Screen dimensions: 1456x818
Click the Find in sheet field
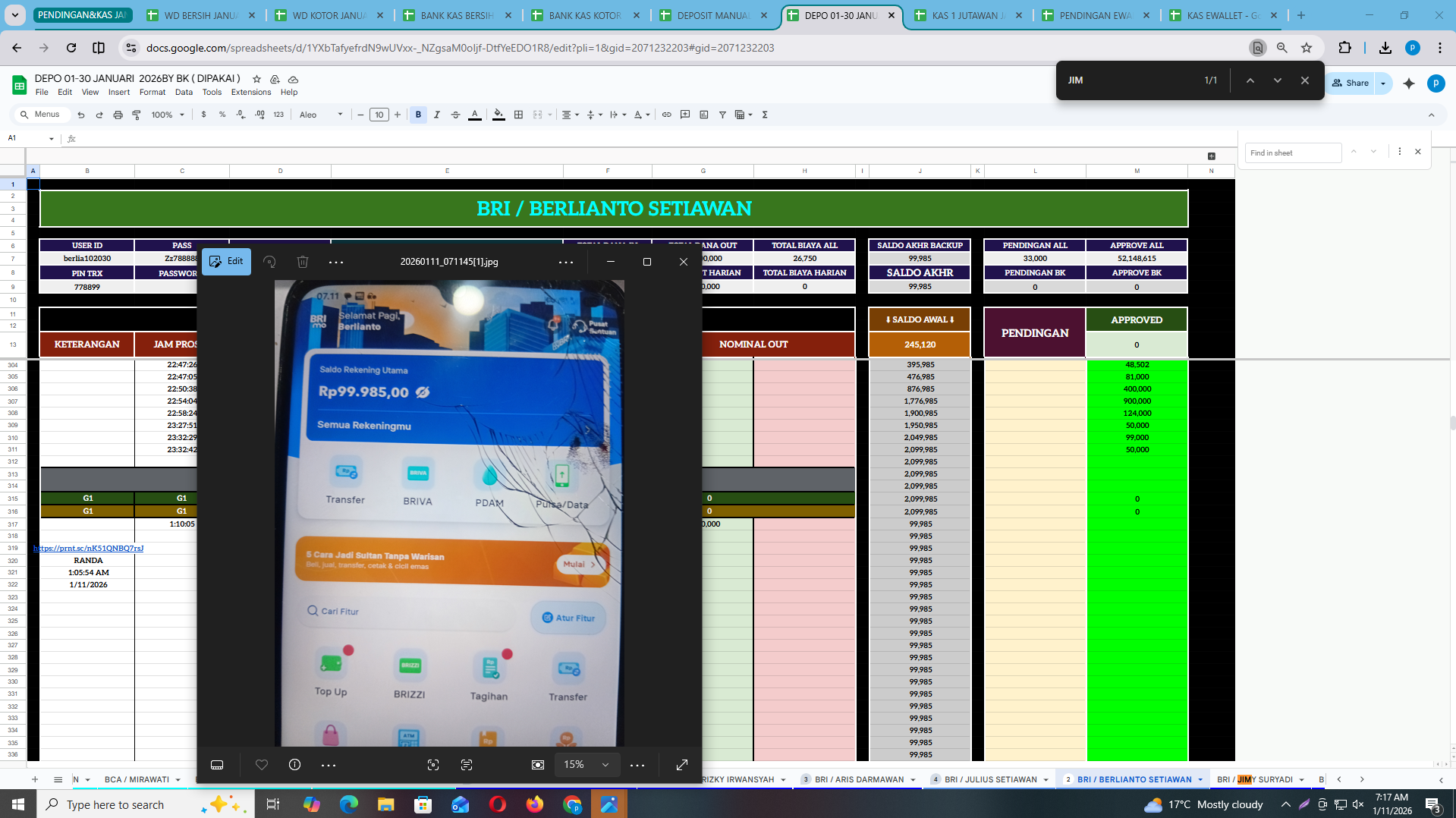pyautogui.click(x=1292, y=153)
